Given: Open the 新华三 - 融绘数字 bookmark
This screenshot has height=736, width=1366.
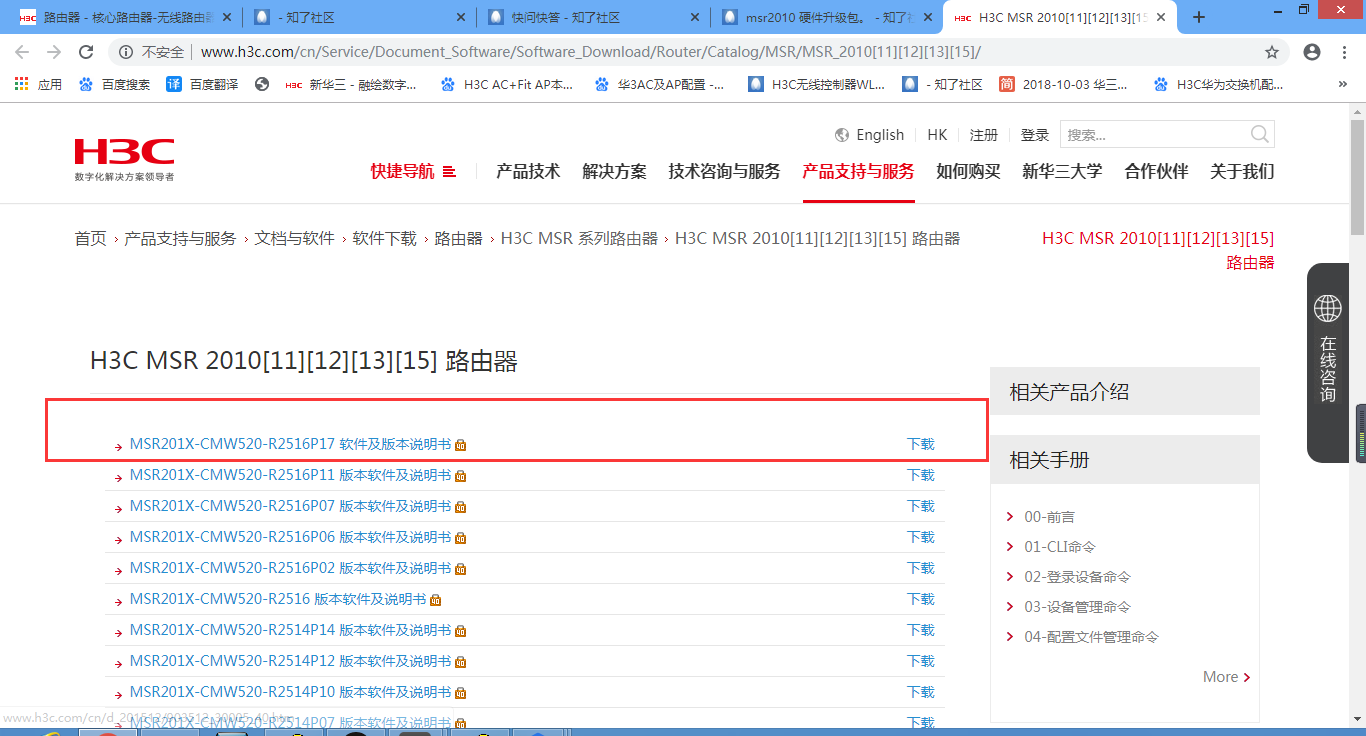Looking at the screenshot, I should click(351, 85).
